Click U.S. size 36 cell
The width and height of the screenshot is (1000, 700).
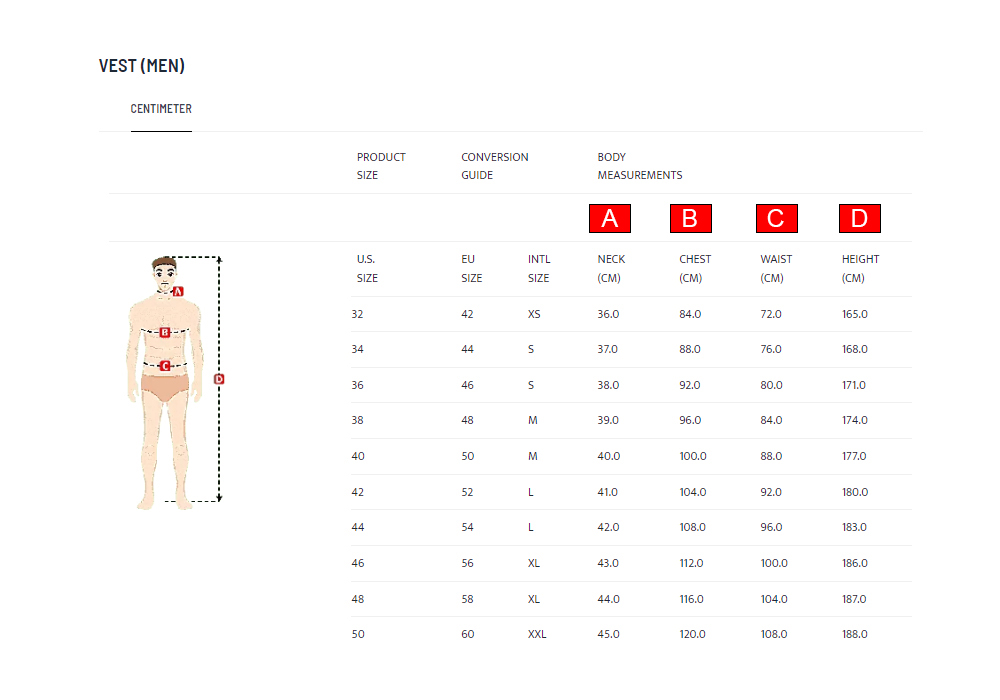tap(357, 385)
